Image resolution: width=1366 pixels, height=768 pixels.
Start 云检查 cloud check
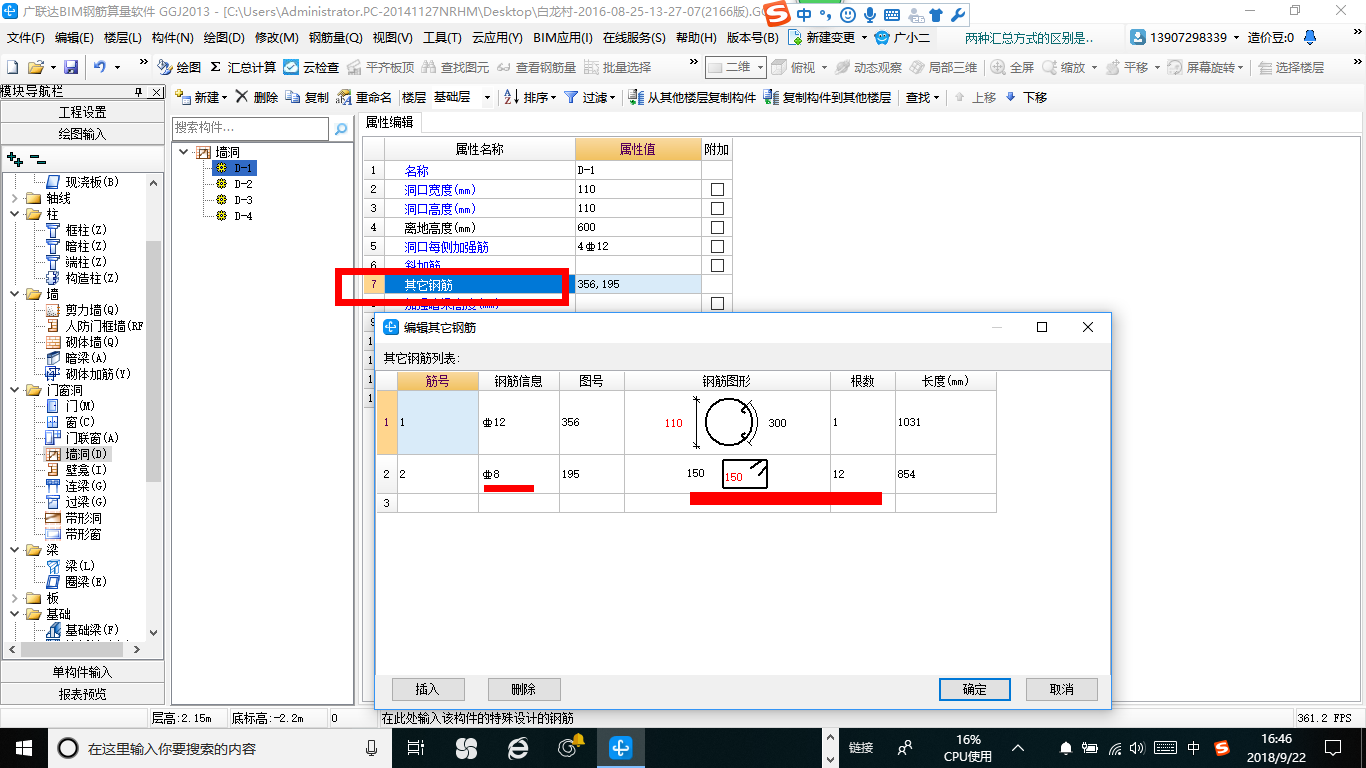point(311,67)
